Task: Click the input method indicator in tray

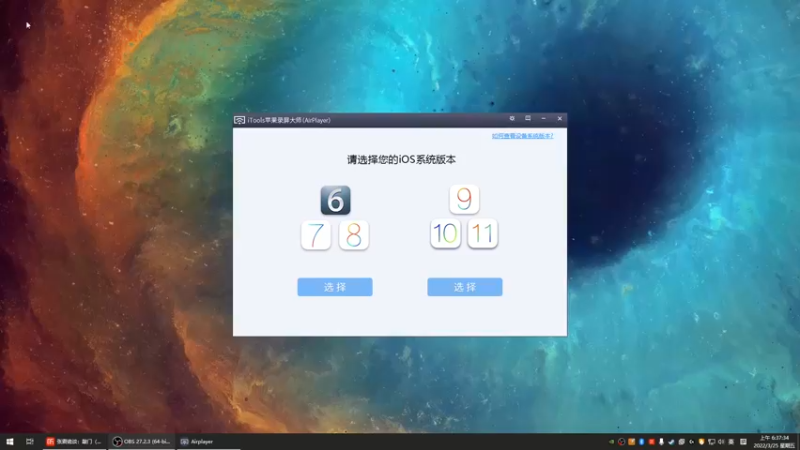Action: pyautogui.click(x=731, y=442)
